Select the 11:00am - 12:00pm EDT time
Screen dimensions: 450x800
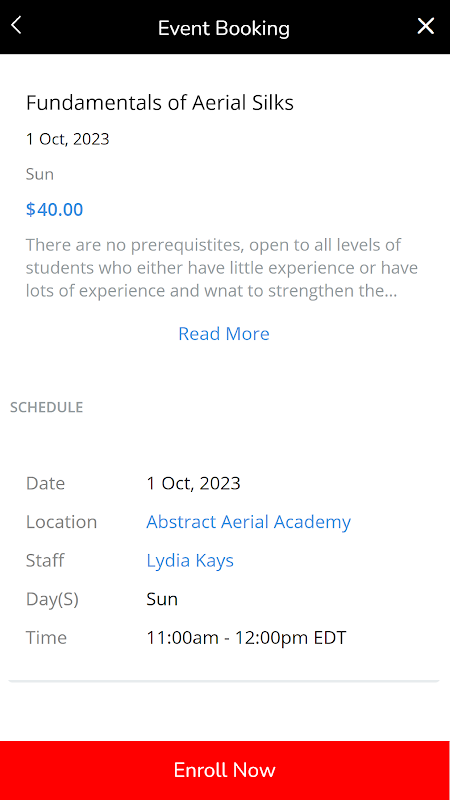(x=246, y=638)
